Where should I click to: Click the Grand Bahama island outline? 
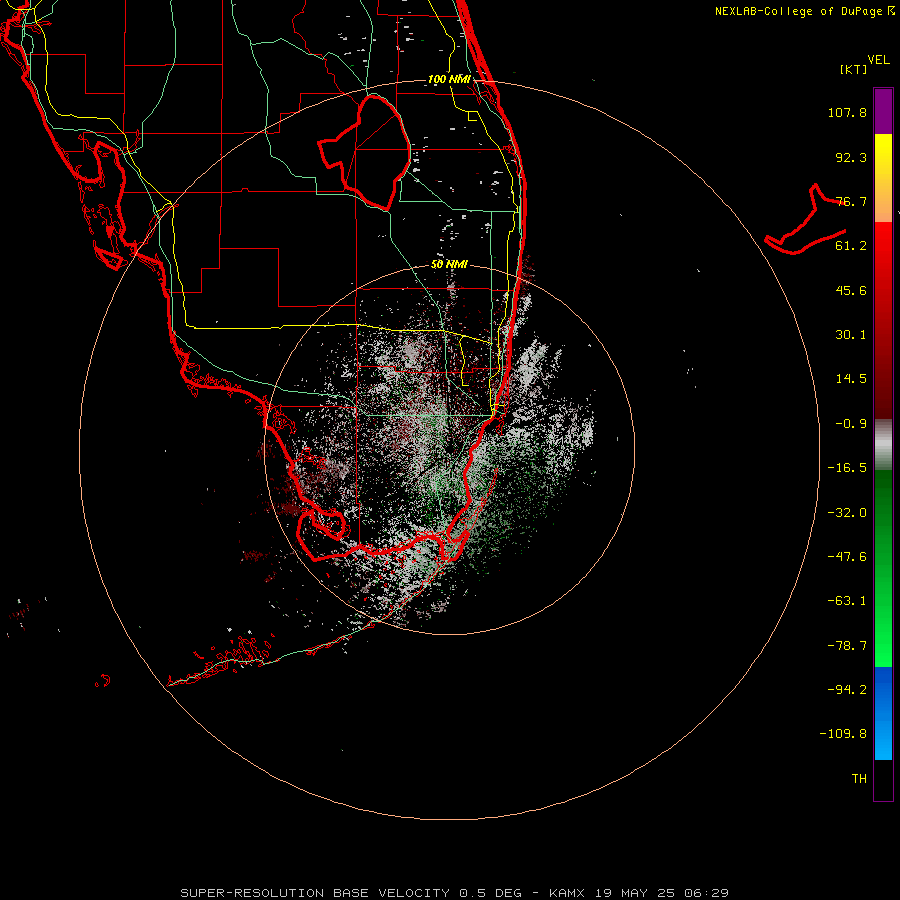pos(806,221)
